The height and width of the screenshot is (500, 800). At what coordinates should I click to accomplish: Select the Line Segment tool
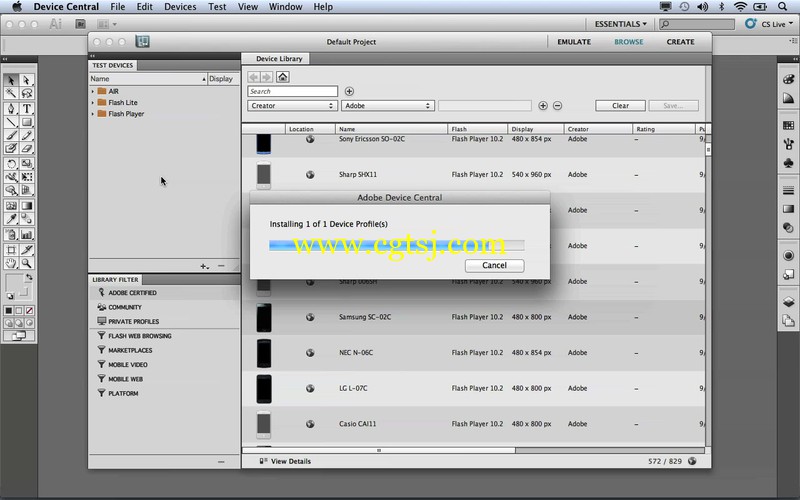point(11,122)
